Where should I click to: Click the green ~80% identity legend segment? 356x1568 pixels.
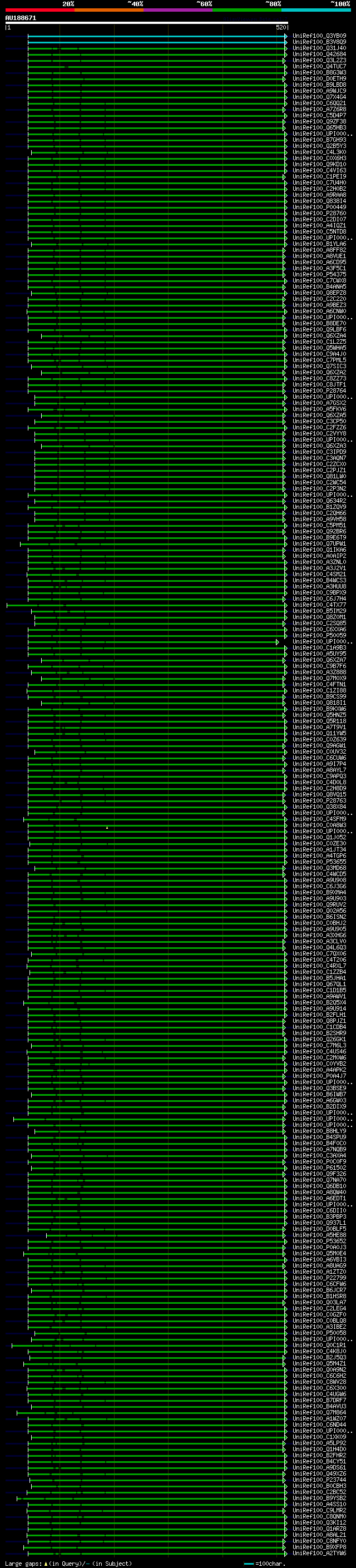coord(247,10)
